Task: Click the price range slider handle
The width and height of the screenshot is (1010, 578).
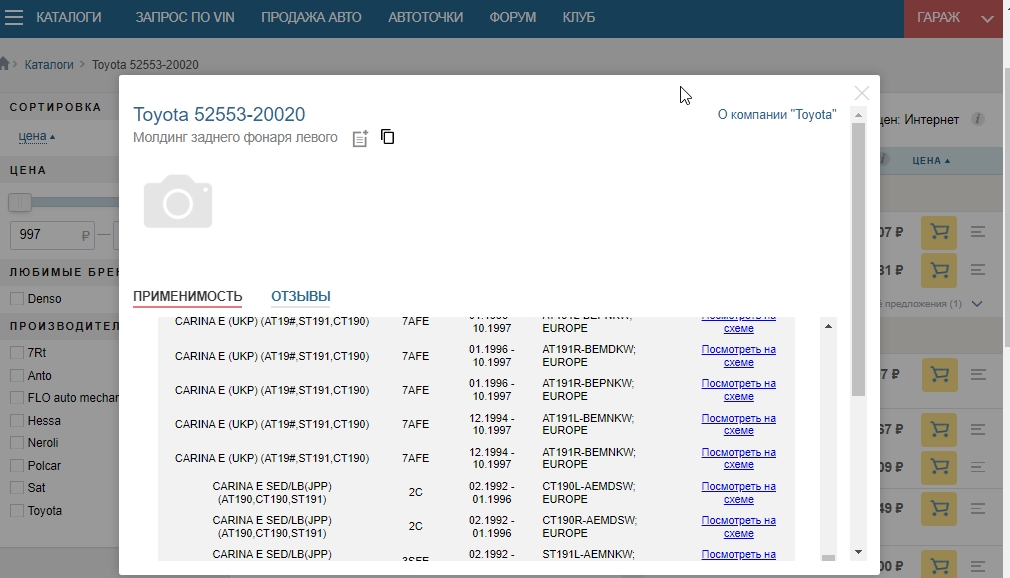Action: point(19,203)
